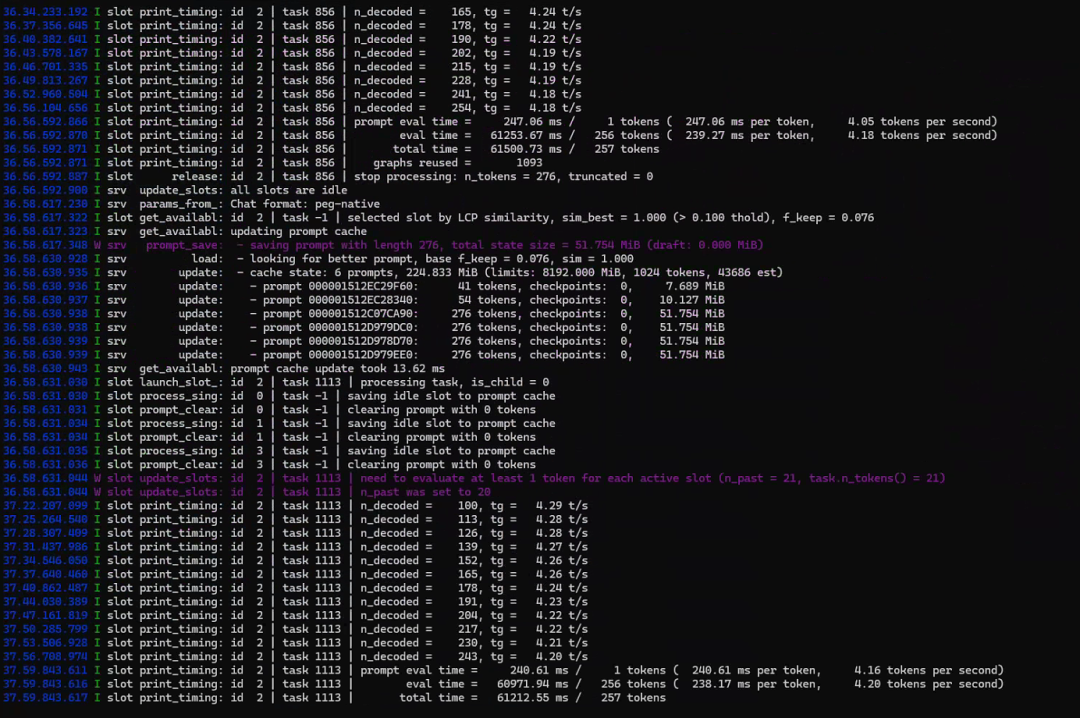The image size is (1080, 718).
Task: Click the 'n_decoded = 152' log line
Action: (x=295, y=562)
